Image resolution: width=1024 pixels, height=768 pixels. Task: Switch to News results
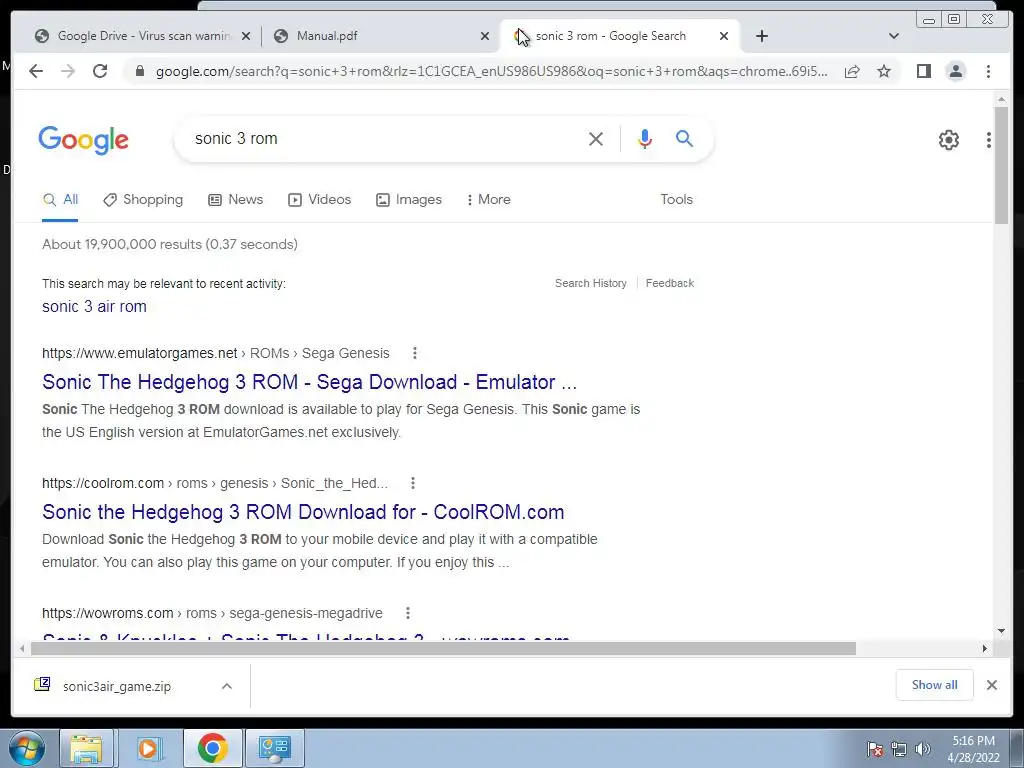(x=235, y=200)
